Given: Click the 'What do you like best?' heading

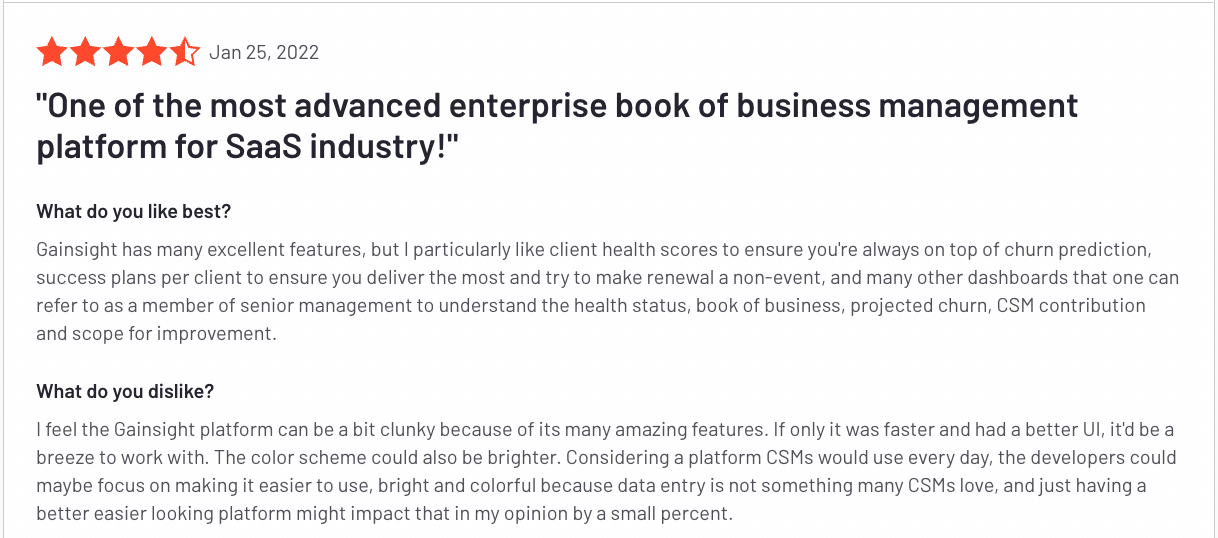Looking at the screenshot, I should [134, 212].
